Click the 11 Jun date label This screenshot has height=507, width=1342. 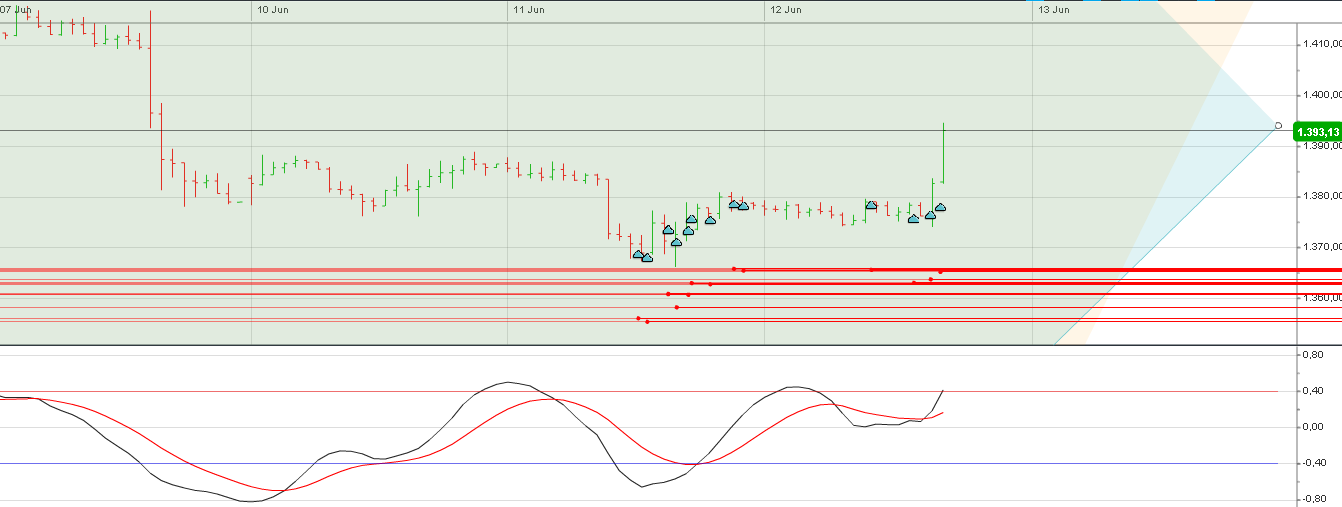(x=528, y=10)
